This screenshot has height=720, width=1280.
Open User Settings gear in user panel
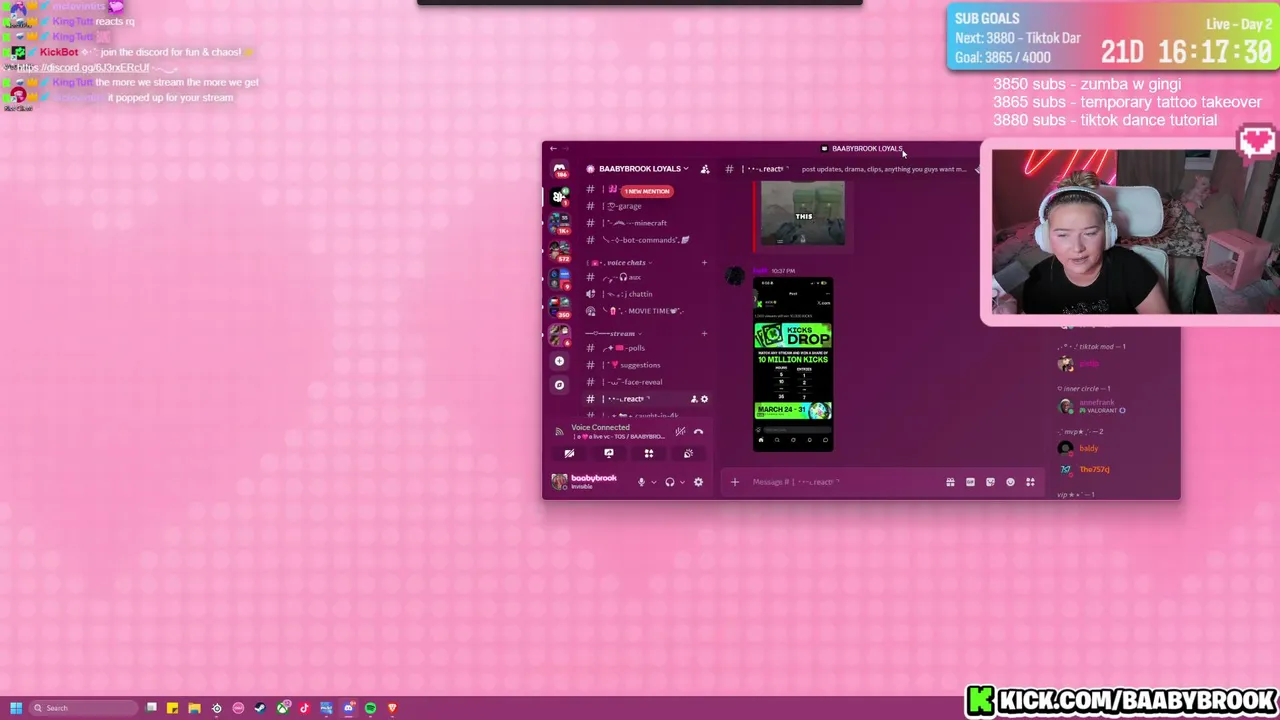[x=698, y=482]
